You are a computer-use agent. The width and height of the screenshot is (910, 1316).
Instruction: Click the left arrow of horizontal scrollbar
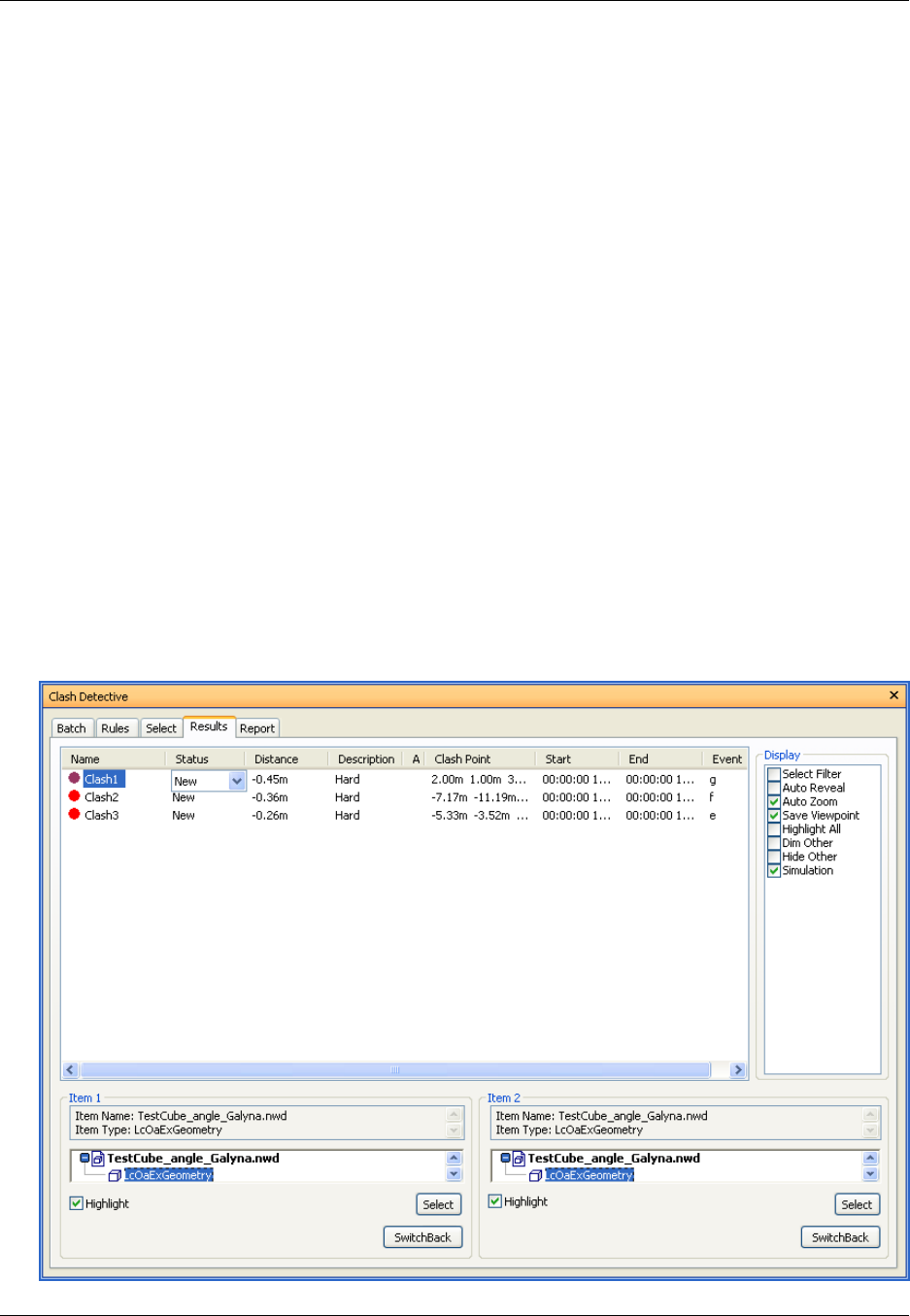(70, 1069)
